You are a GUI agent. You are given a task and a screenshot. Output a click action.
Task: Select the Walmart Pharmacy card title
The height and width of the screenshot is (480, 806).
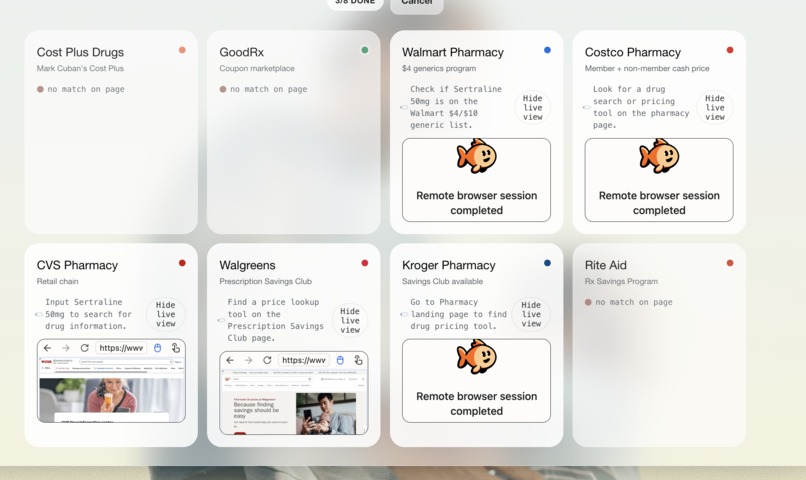(x=453, y=52)
